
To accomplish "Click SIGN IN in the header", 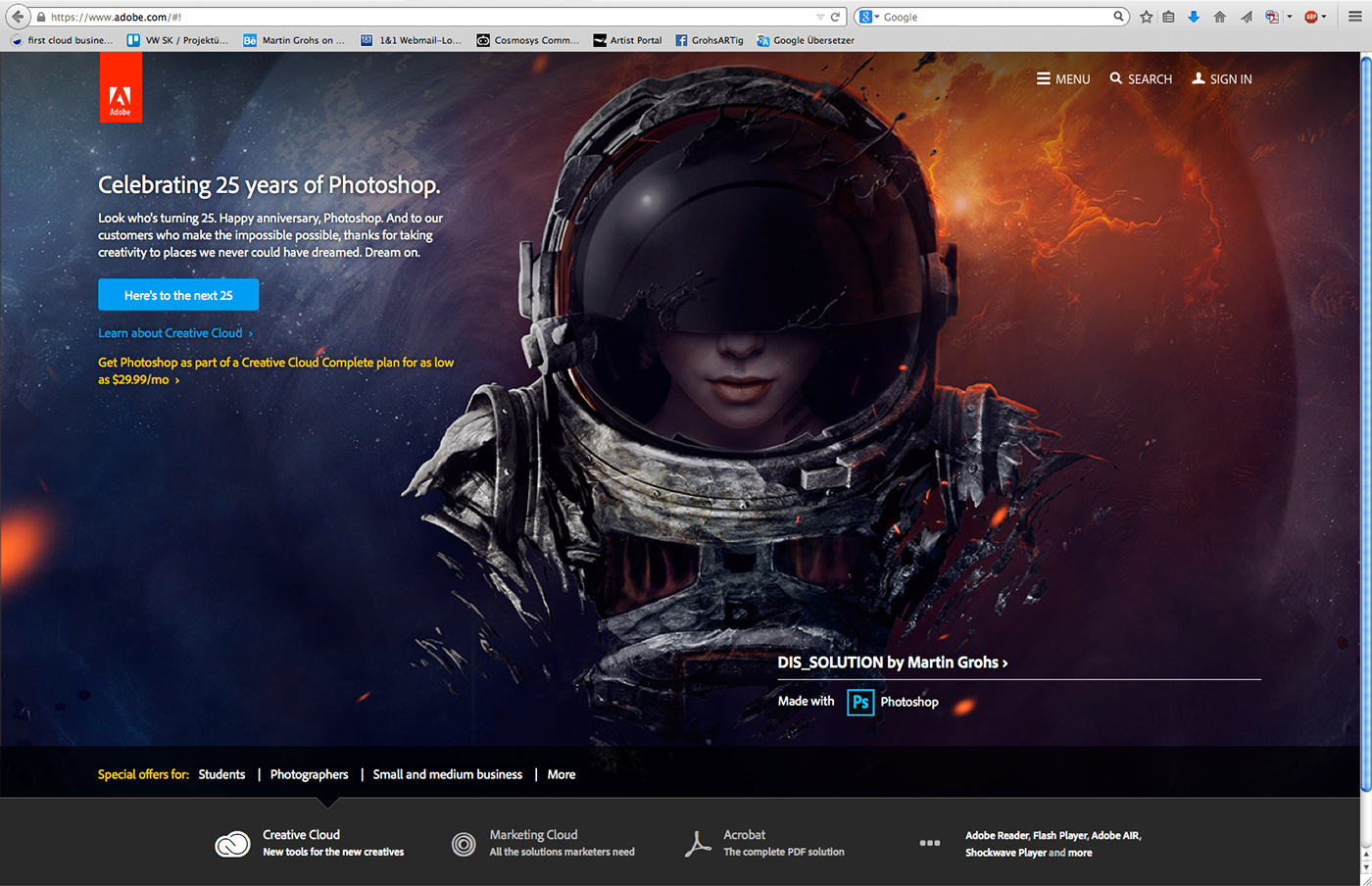I will tap(1222, 79).
